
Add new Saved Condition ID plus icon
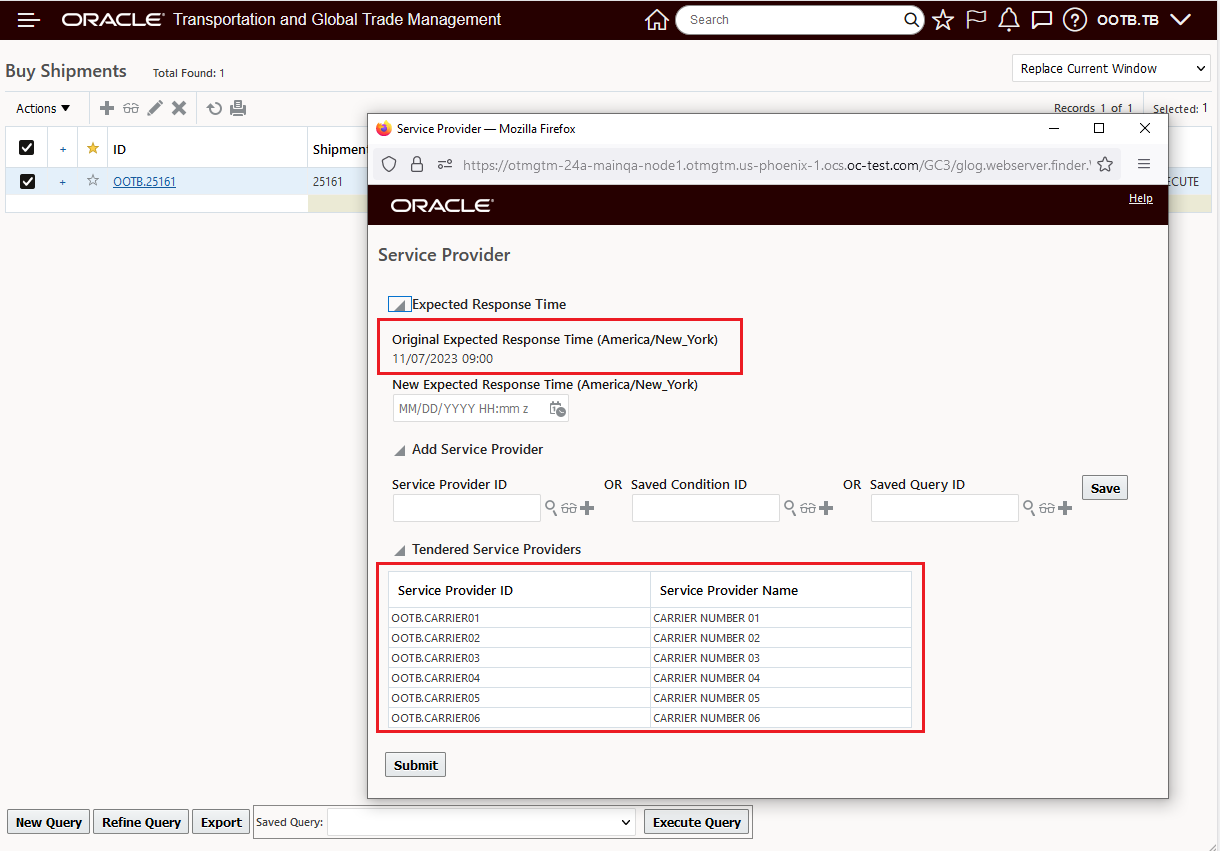[826, 508]
